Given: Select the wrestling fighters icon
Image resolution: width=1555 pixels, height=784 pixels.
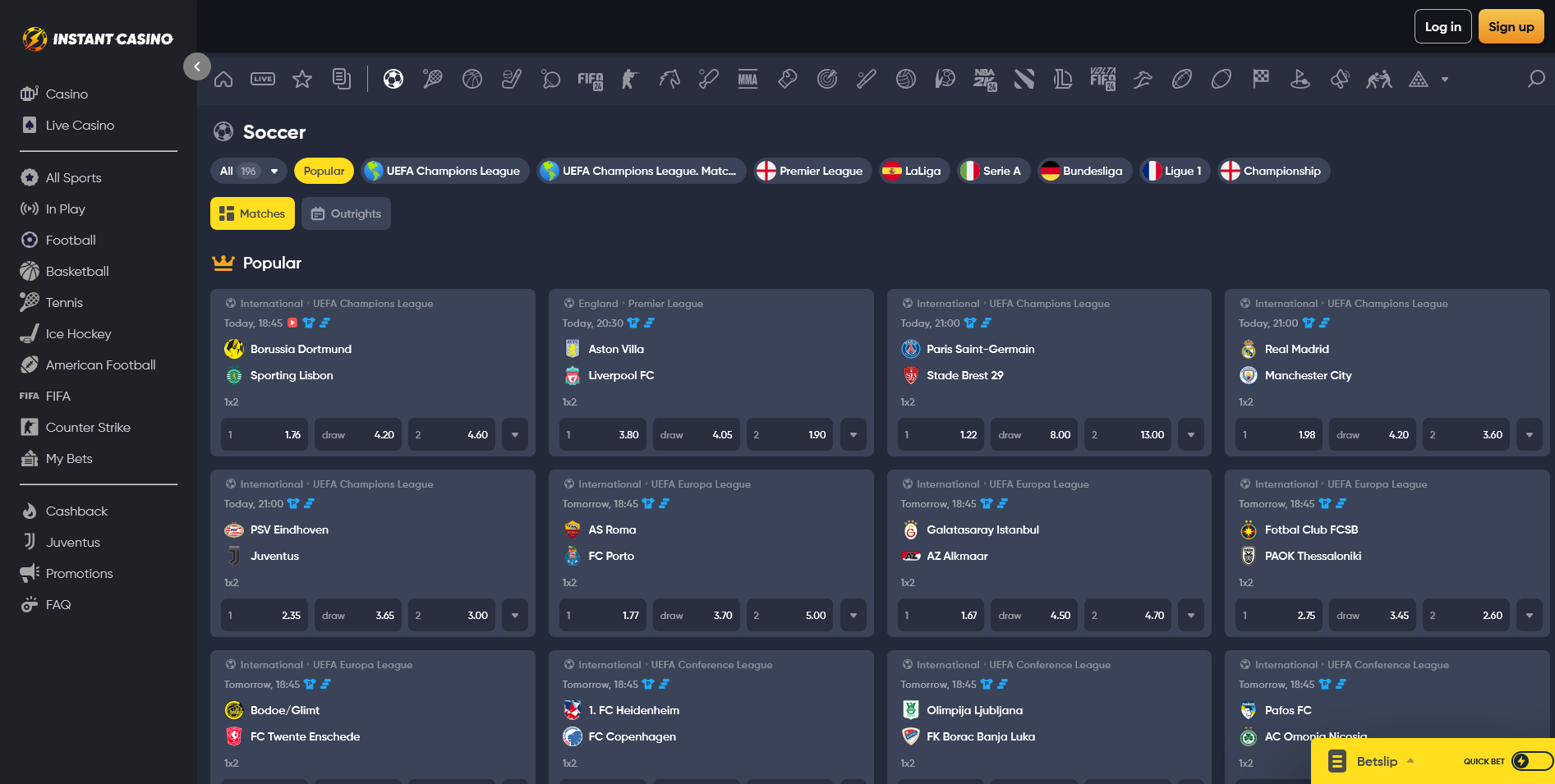Looking at the screenshot, I should click(x=1379, y=80).
